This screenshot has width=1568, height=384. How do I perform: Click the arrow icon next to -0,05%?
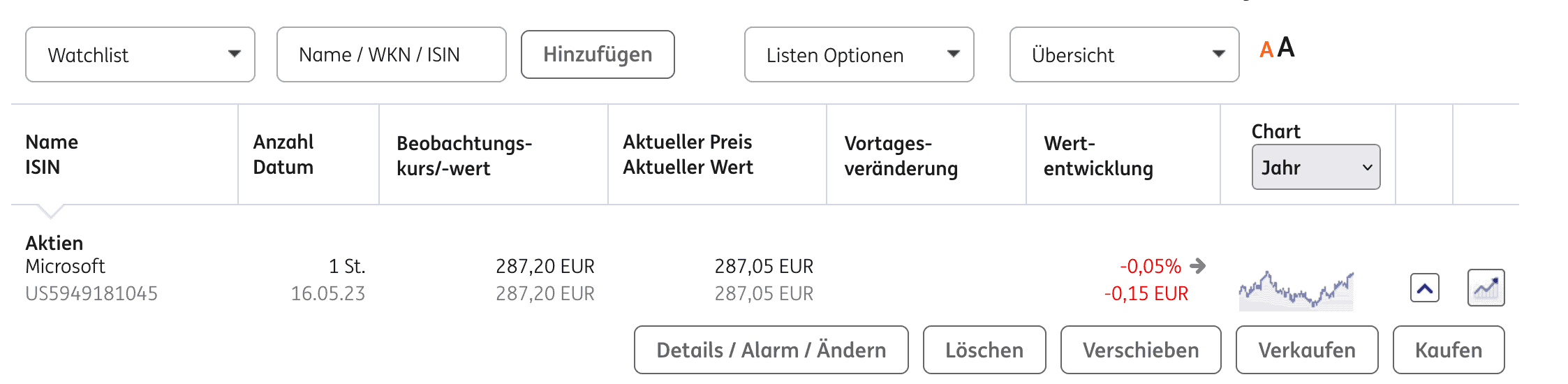tap(1198, 266)
